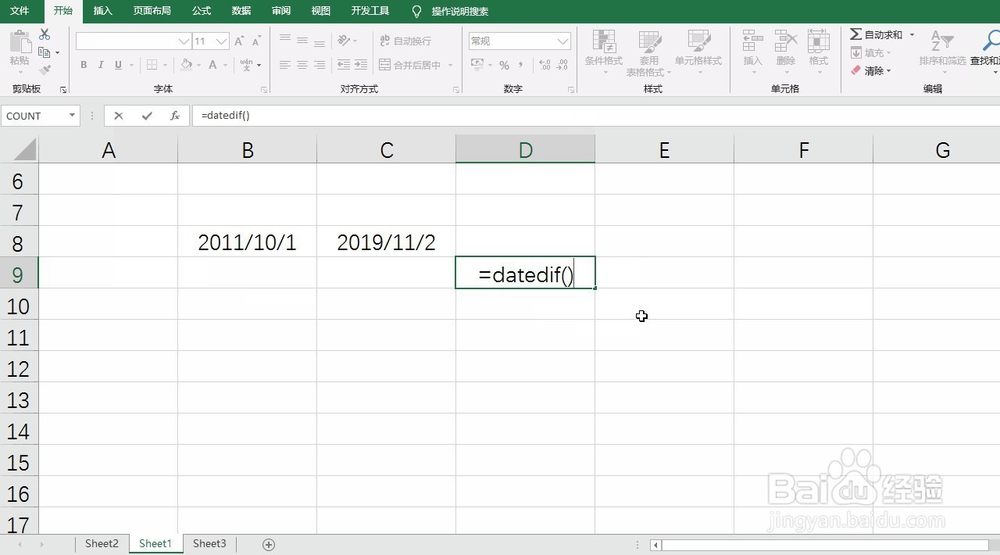Image resolution: width=1000 pixels, height=555 pixels.
Task: Click Merge and Center (合并后居中) button
Action: coord(410,64)
